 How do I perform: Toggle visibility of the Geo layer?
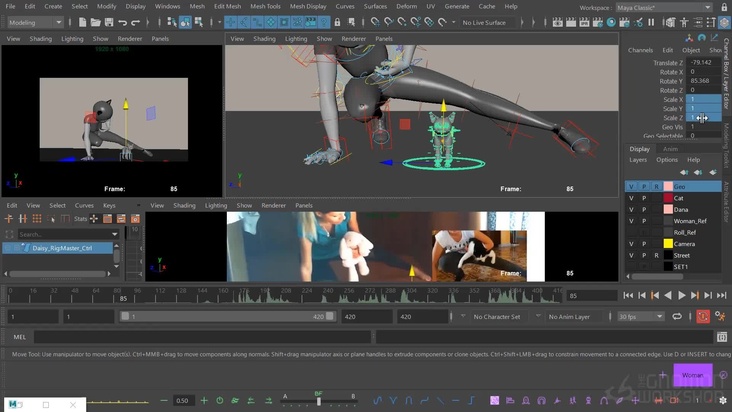[x=631, y=187]
